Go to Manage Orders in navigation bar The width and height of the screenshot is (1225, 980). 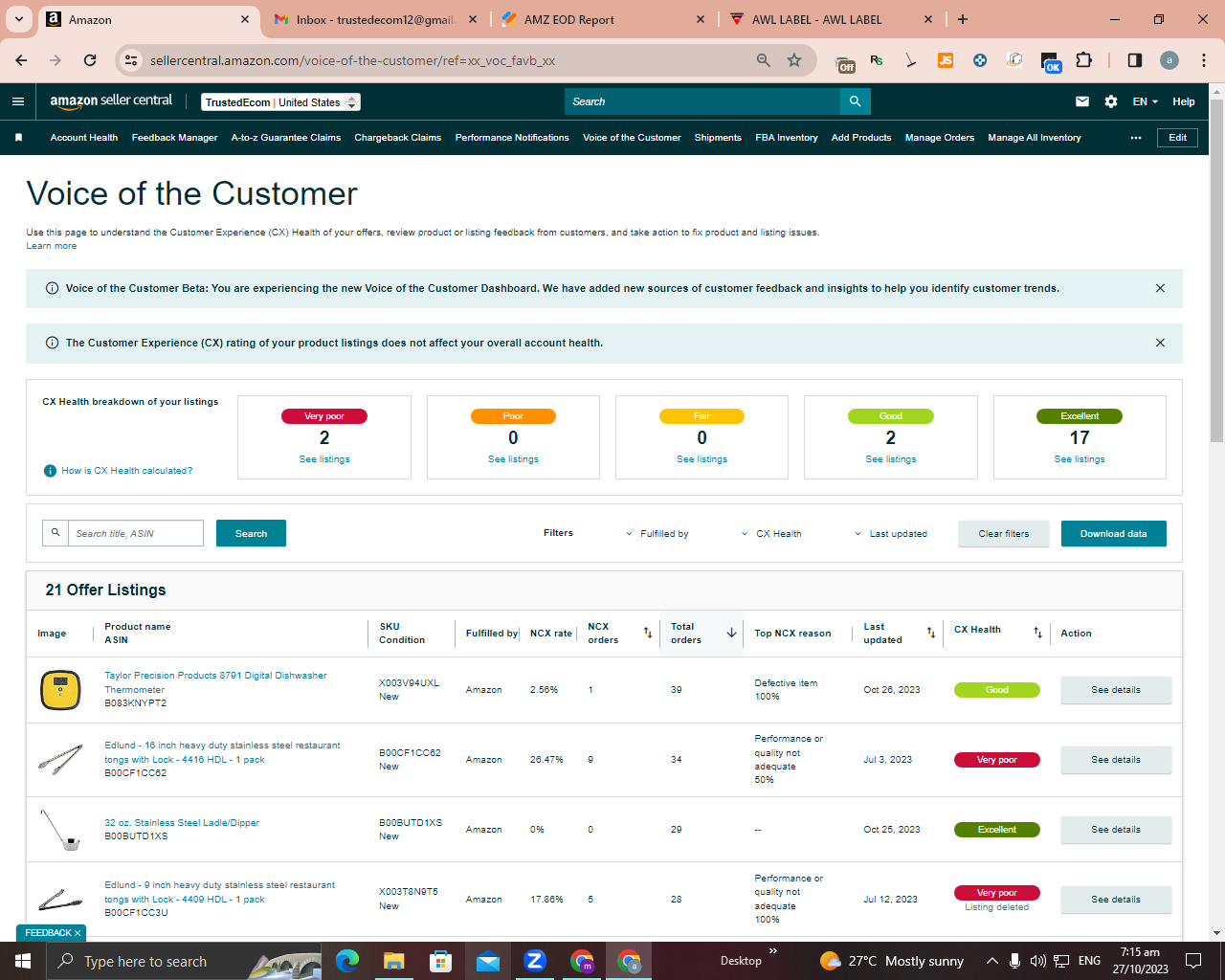940,138
